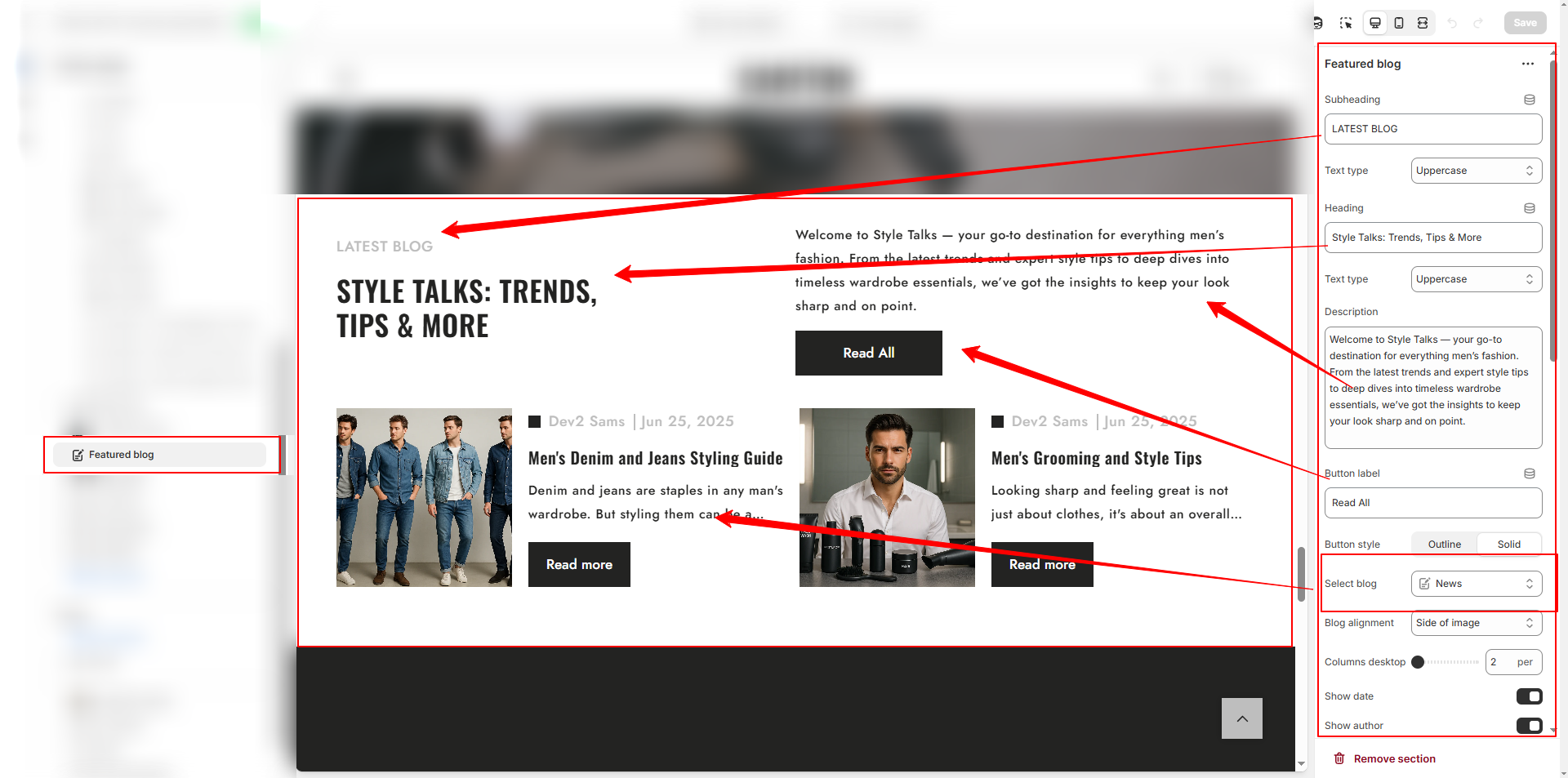
Task: Toggle the Show author switch
Action: click(x=1530, y=726)
